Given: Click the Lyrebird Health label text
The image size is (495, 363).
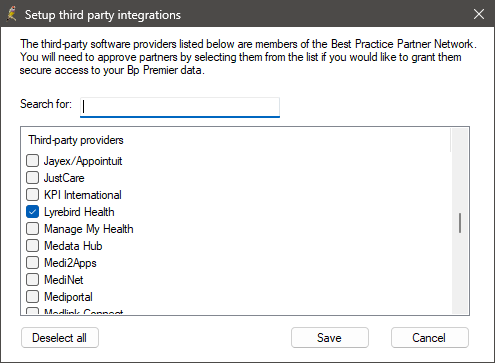Looking at the screenshot, I should coord(79,212).
